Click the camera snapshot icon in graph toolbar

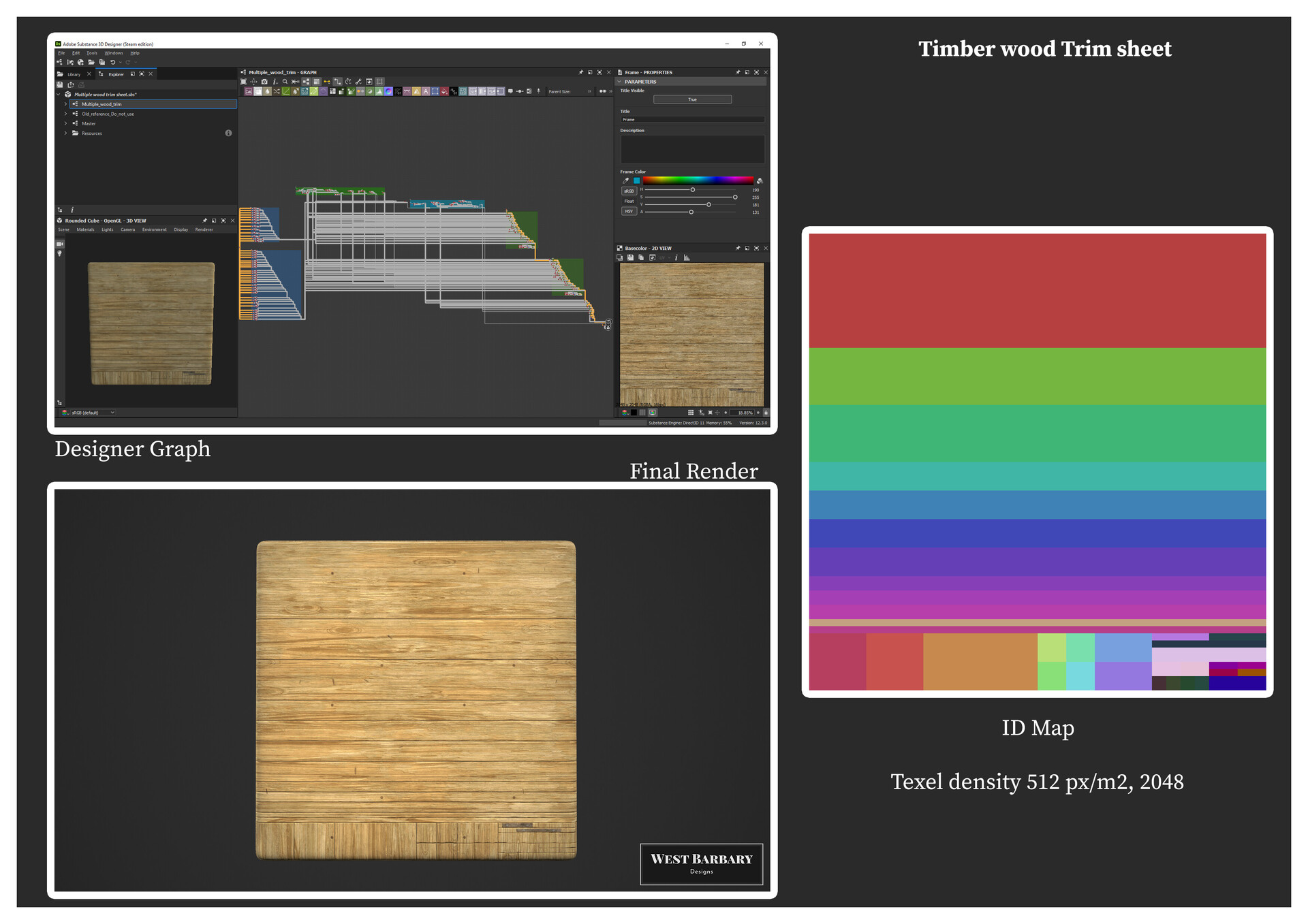(x=264, y=82)
